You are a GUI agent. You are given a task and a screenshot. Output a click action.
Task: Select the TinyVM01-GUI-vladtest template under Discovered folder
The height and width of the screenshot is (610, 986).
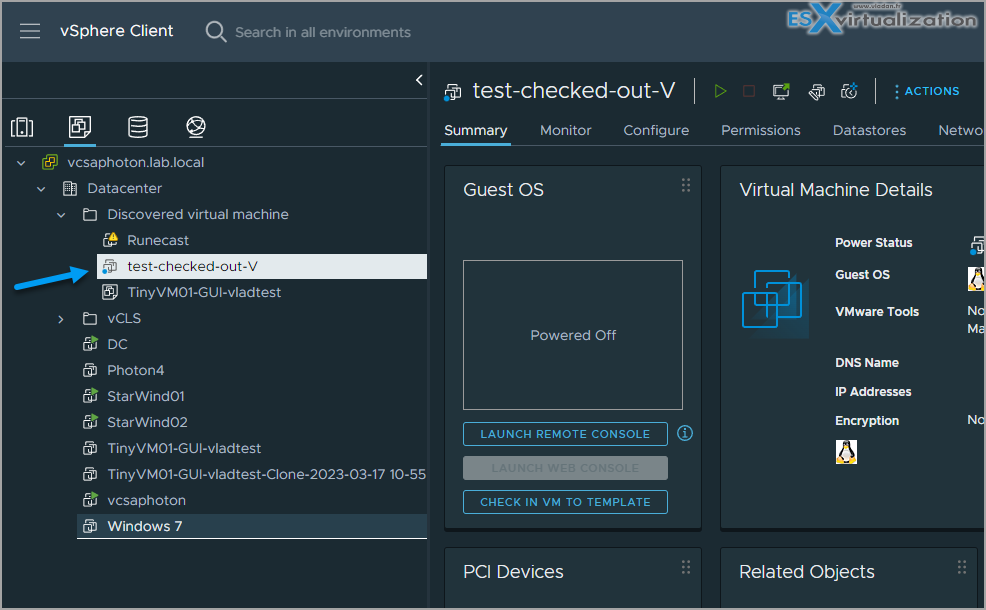coord(204,292)
